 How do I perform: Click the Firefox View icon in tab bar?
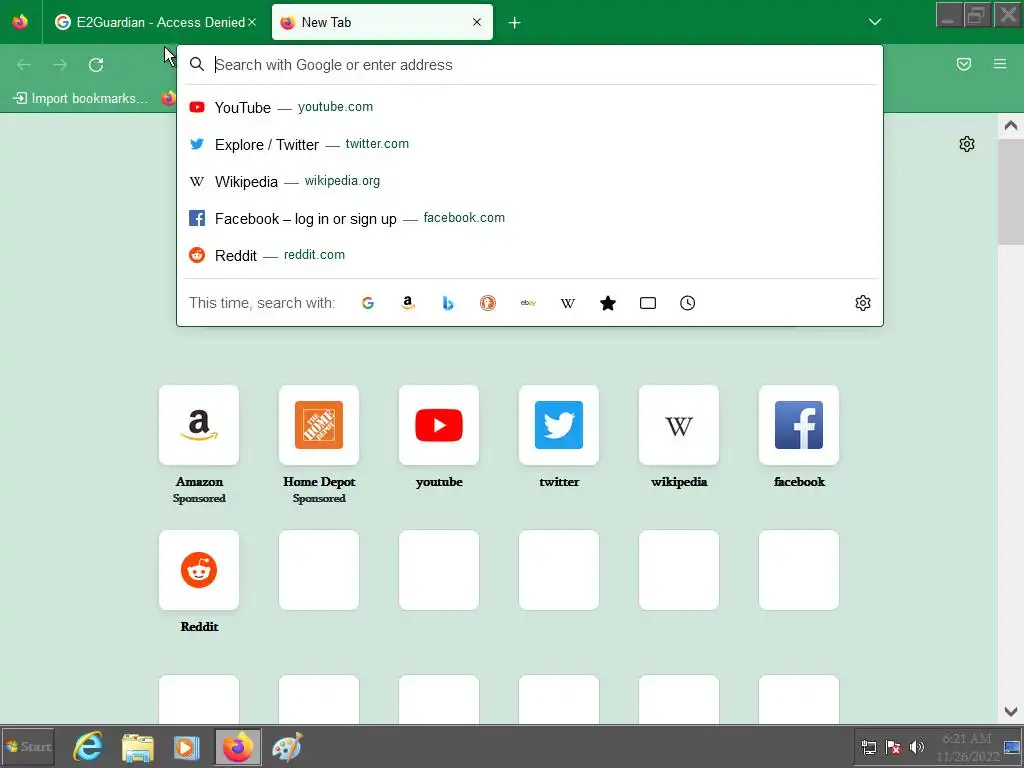point(20,22)
